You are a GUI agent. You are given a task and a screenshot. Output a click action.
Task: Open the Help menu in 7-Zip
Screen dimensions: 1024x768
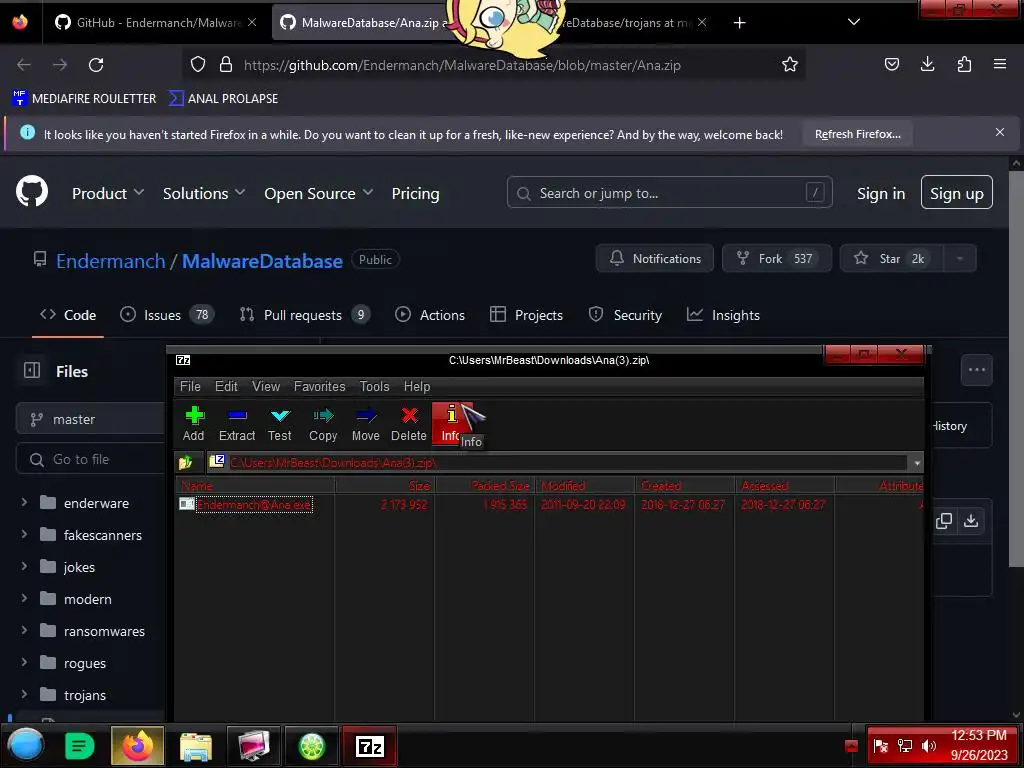(x=417, y=387)
